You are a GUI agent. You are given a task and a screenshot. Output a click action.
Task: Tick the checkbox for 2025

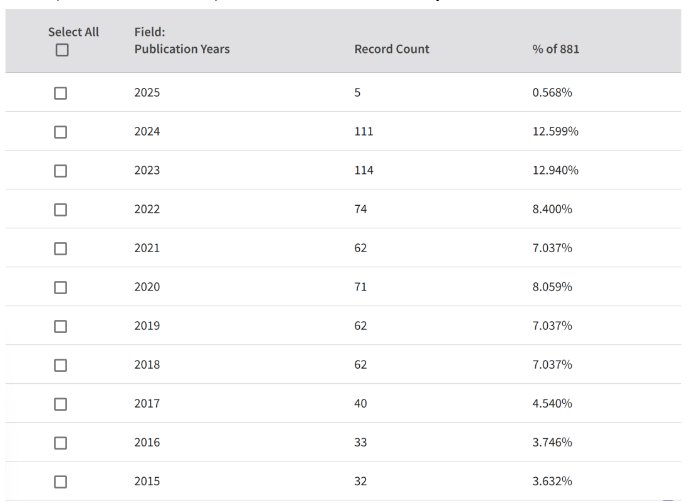tap(61, 93)
